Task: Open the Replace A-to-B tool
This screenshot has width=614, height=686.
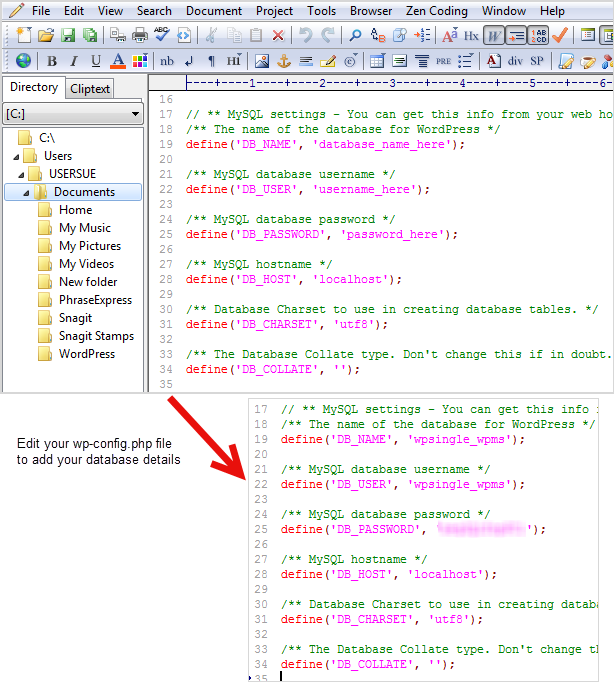Action: (x=377, y=35)
